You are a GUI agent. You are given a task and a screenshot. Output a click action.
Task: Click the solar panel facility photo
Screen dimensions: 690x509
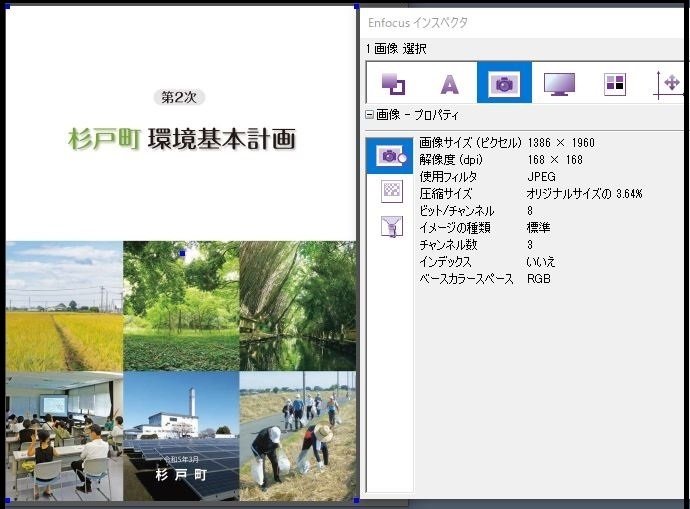[x=181, y=436]
